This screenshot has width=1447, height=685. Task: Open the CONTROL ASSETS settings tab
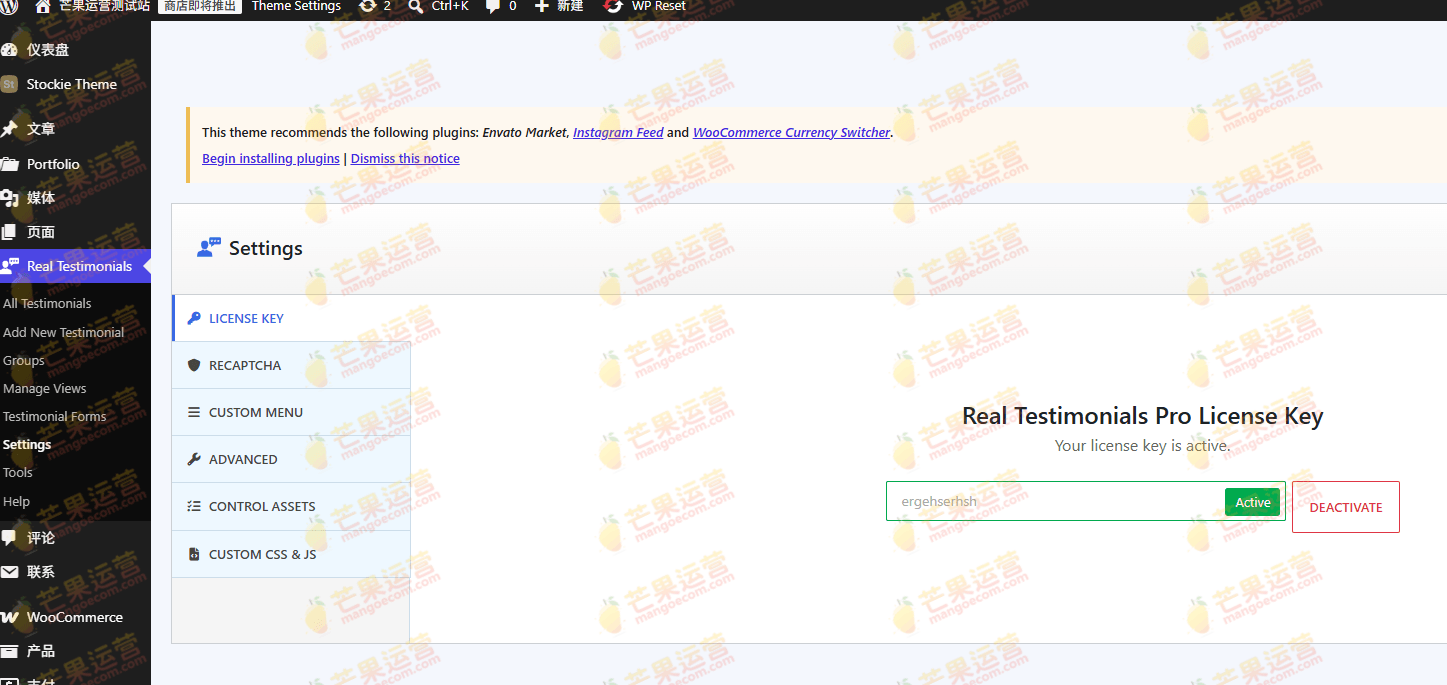click(291, 506)
